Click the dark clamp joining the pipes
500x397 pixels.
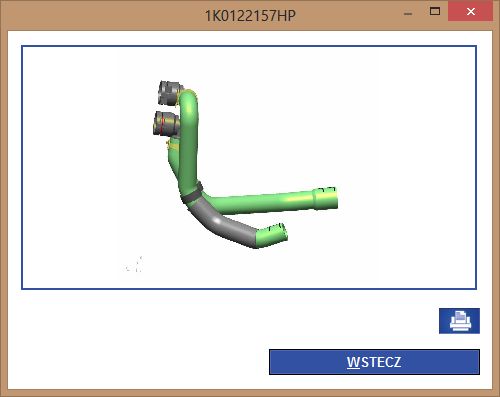192,194
